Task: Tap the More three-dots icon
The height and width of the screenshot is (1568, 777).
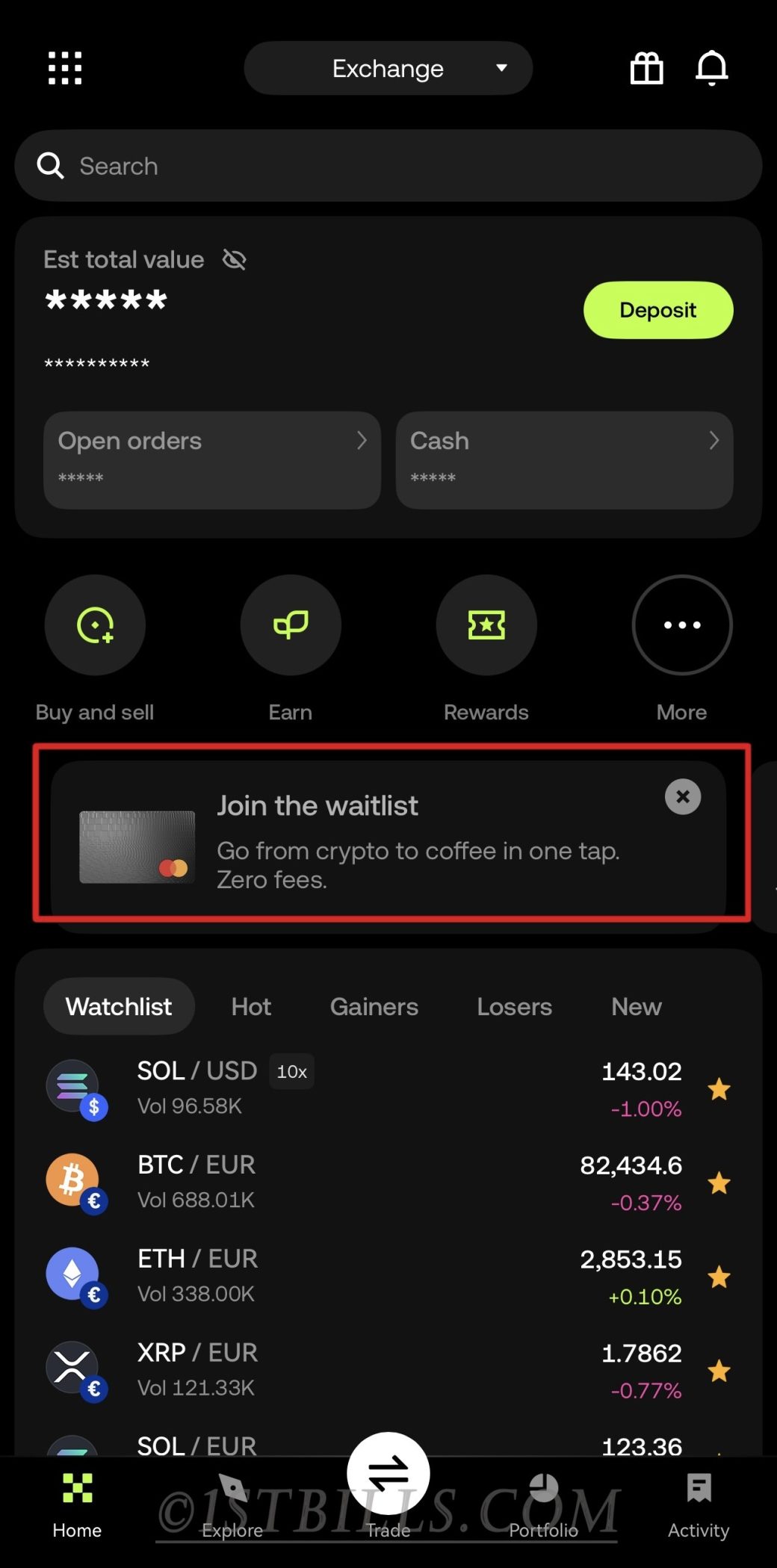Action: (x=682, y=625)
